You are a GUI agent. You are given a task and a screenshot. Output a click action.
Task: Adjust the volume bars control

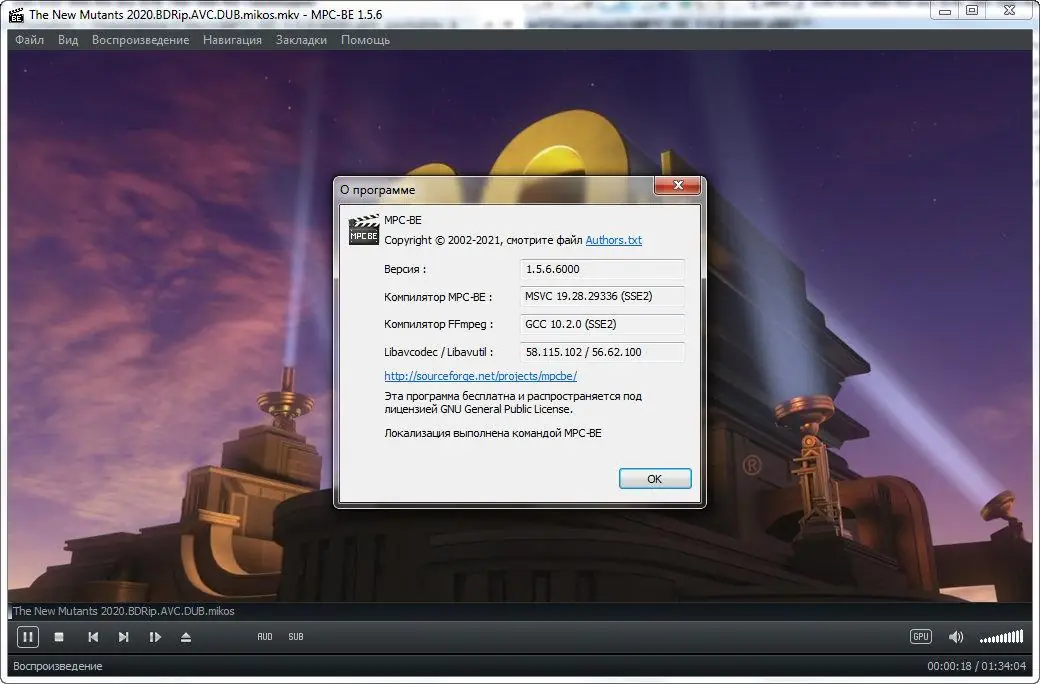click(x=1002, y=636)
